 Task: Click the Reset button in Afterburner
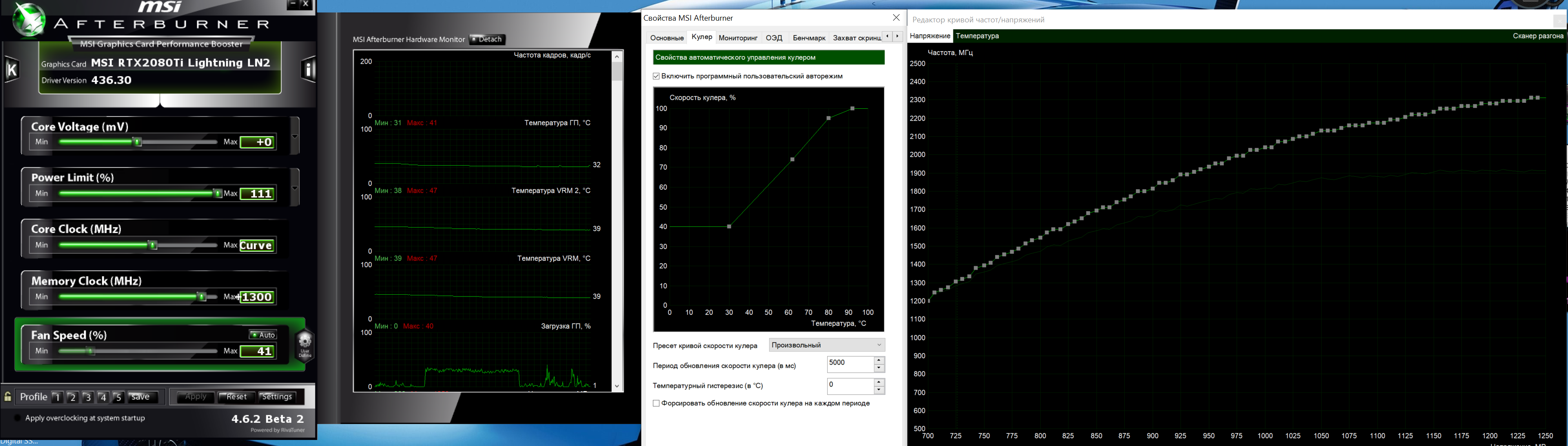click(236, 397)
